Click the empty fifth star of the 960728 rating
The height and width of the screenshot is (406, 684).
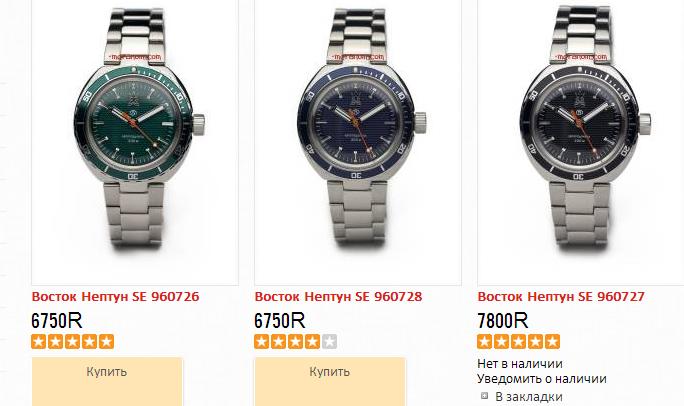tap(329, 341)
